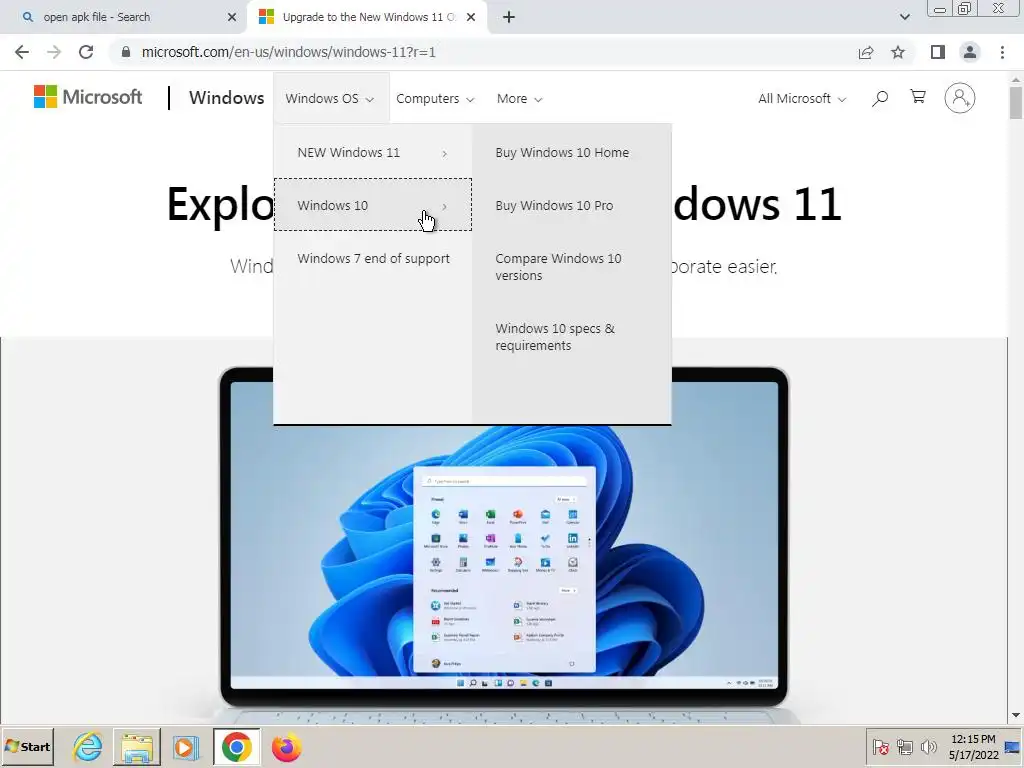The image size is (1024, 768).
Task: Open Windows 10 specs & requirements
Action: click(x=555, y=337)
